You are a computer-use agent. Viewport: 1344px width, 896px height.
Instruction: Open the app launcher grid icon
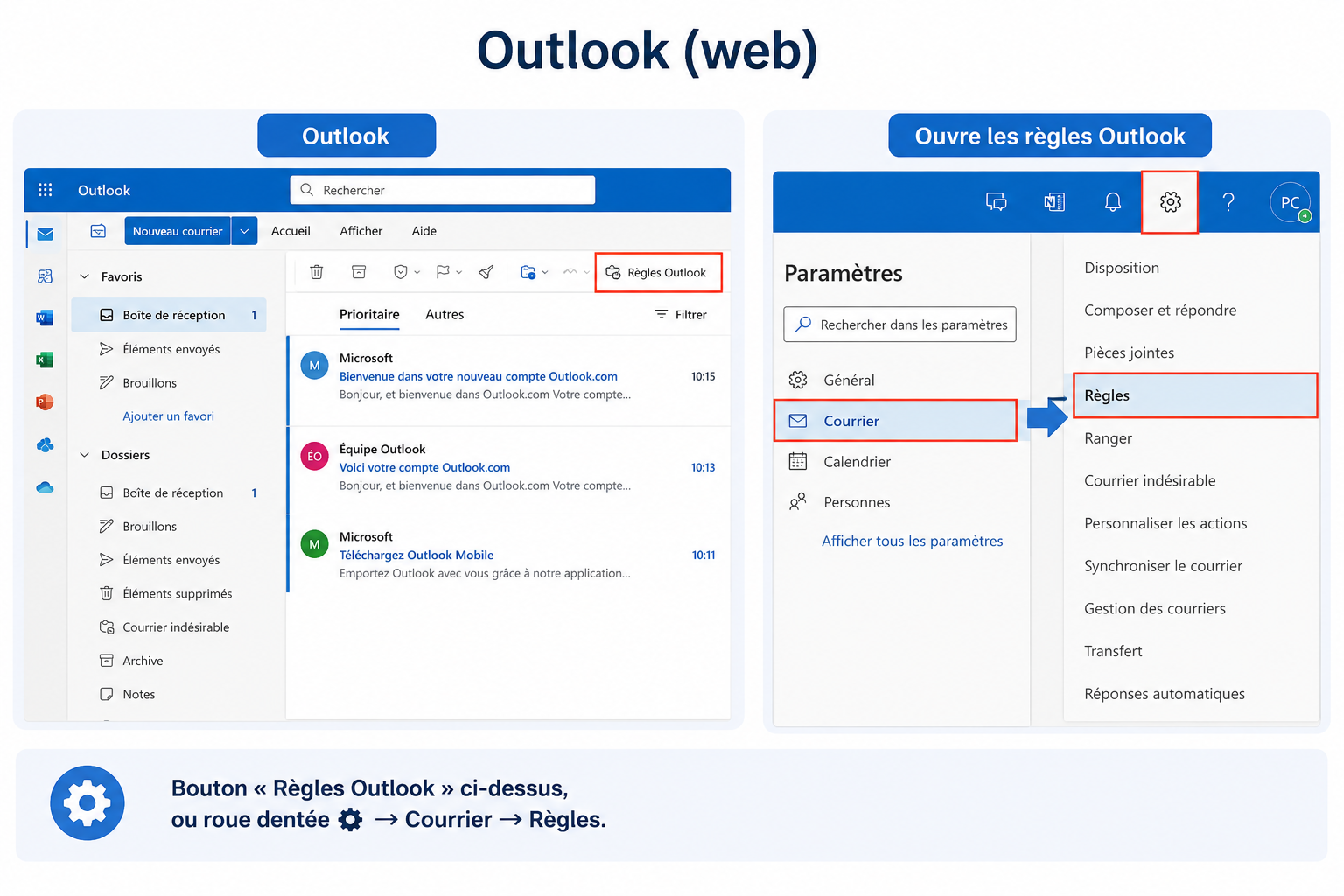[45, 190]
